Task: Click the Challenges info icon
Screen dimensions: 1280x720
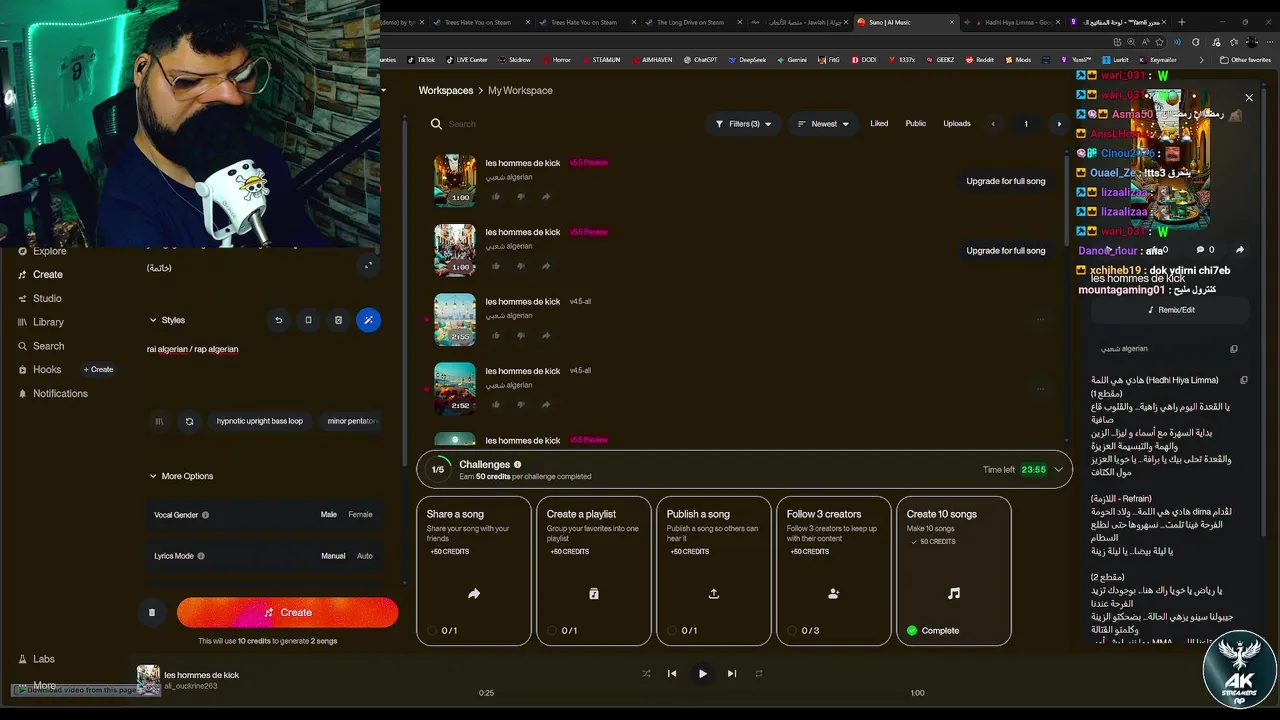Action: point(517,464)
